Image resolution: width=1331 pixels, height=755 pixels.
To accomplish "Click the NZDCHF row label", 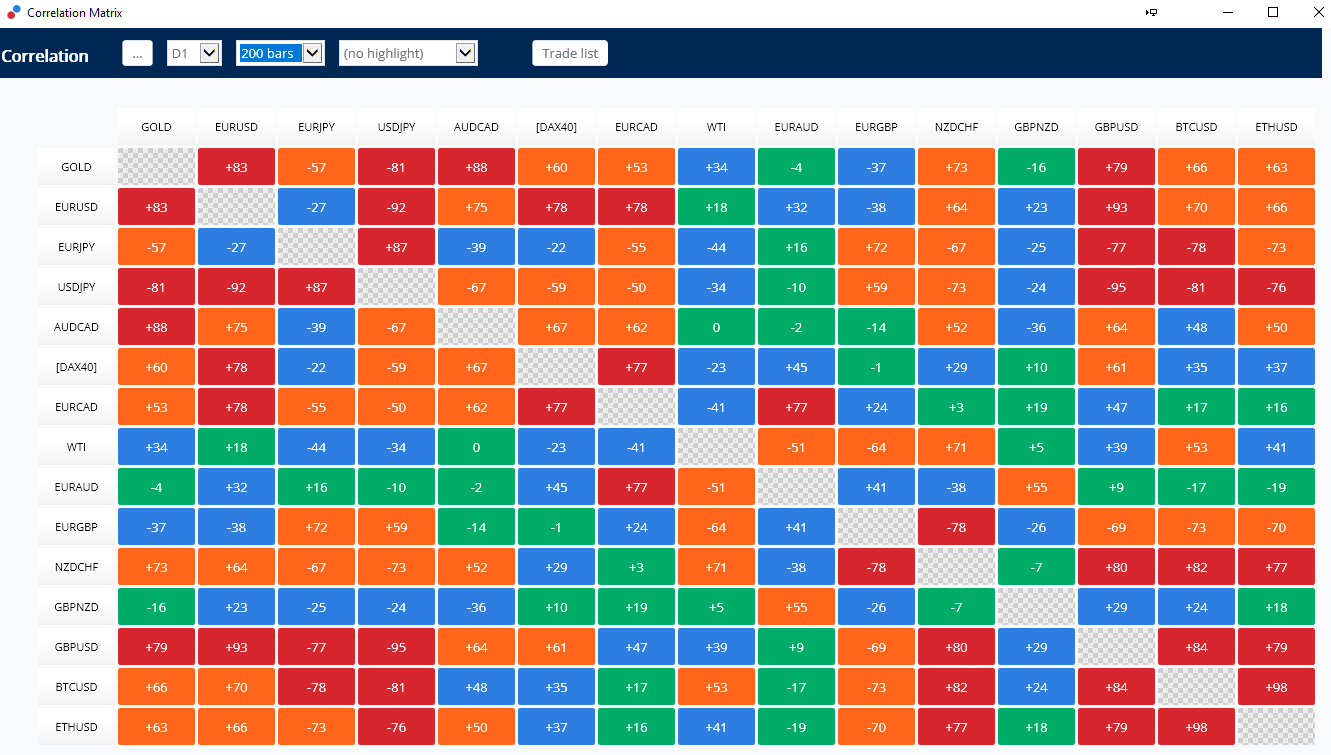I will tap(77, 567).
